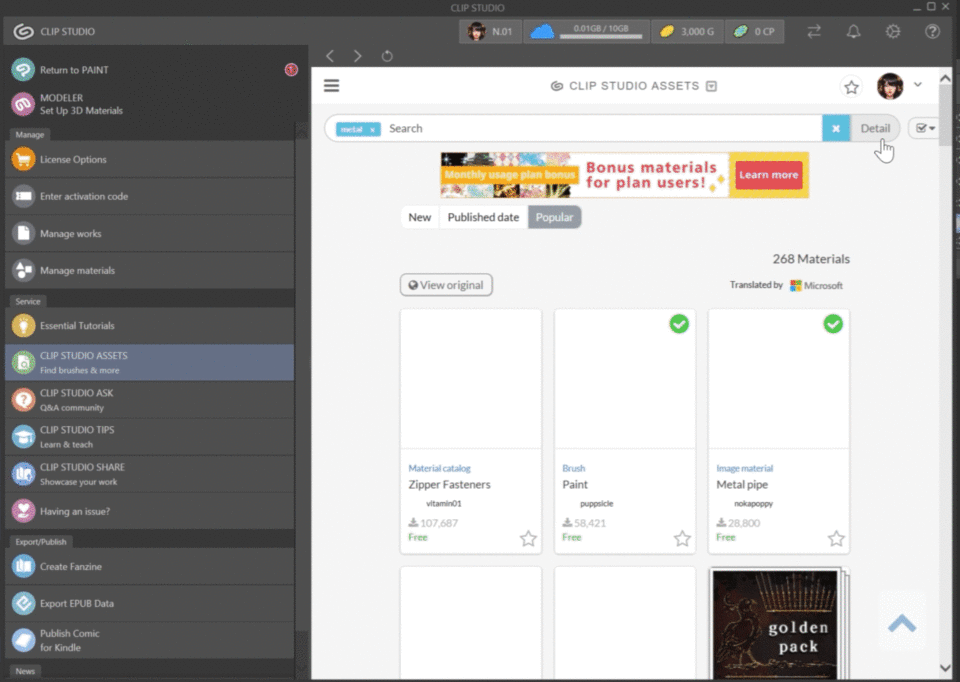Viewport: 960px width, 682px height.
Task: Click the scroll to top arrow button
Action: 902,624
